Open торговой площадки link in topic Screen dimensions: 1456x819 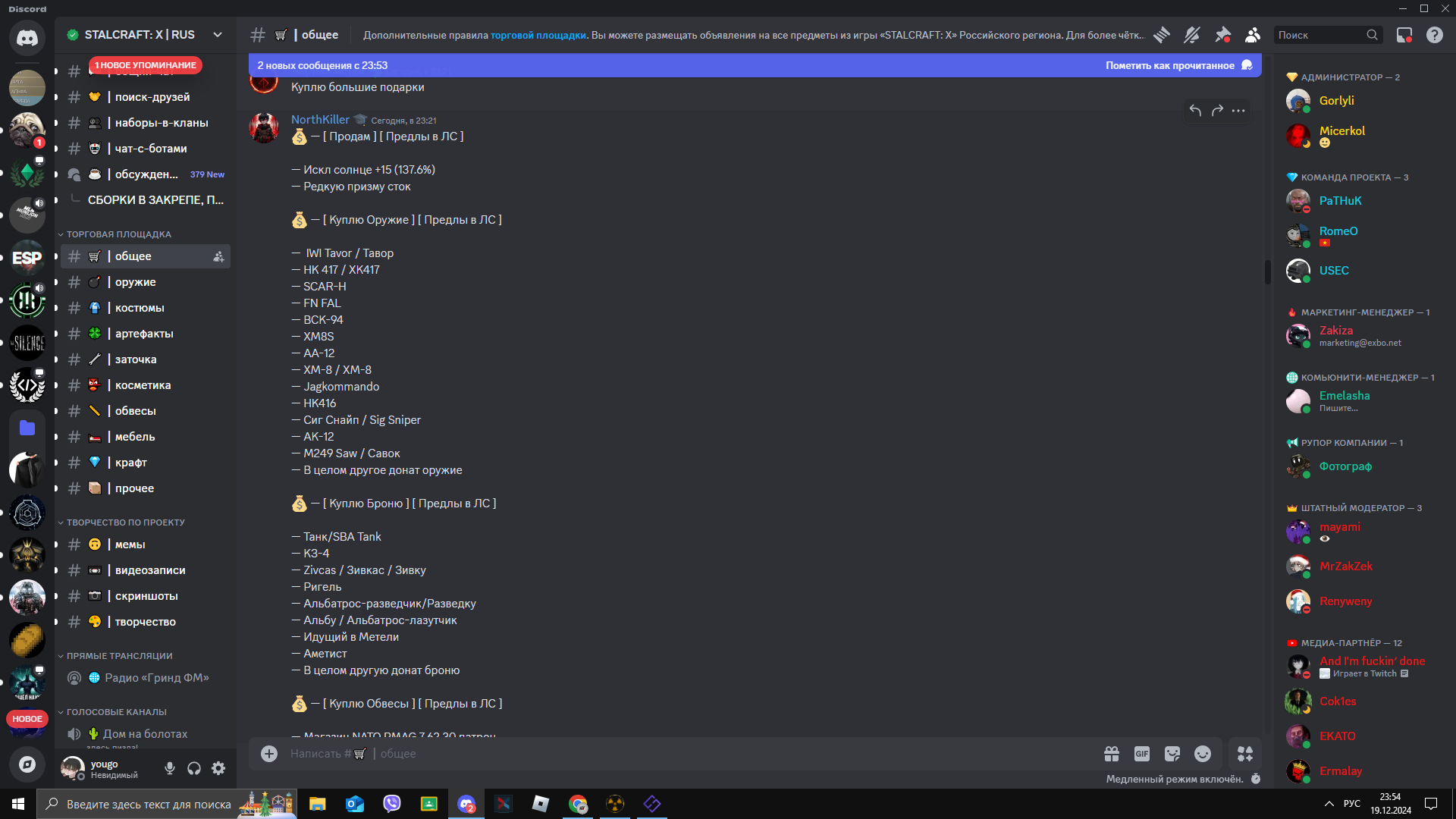click(538, 35)
